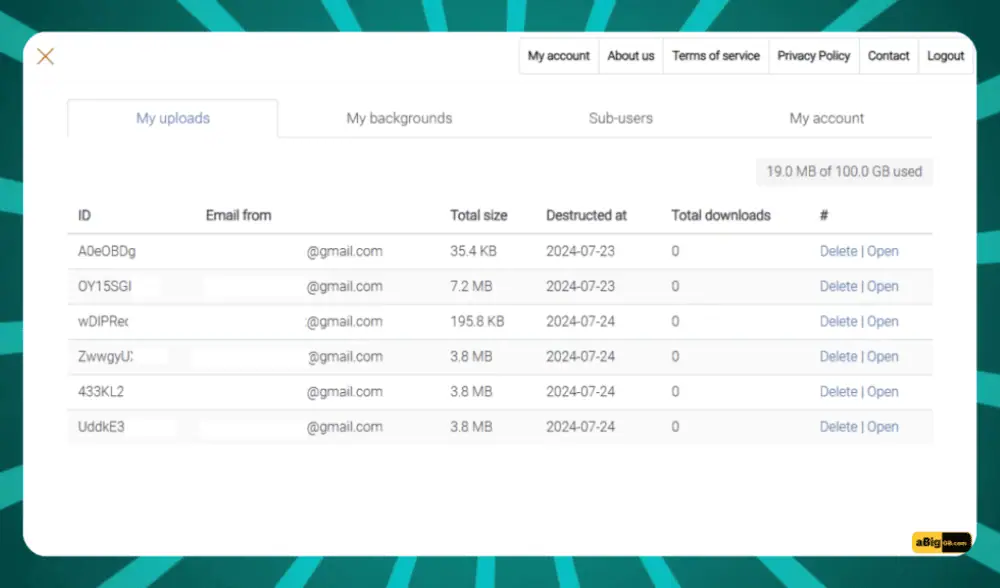Click the Contact menu item
Image resolution: width=1000 pixels, height=588 pixels.
coord(888,56)
